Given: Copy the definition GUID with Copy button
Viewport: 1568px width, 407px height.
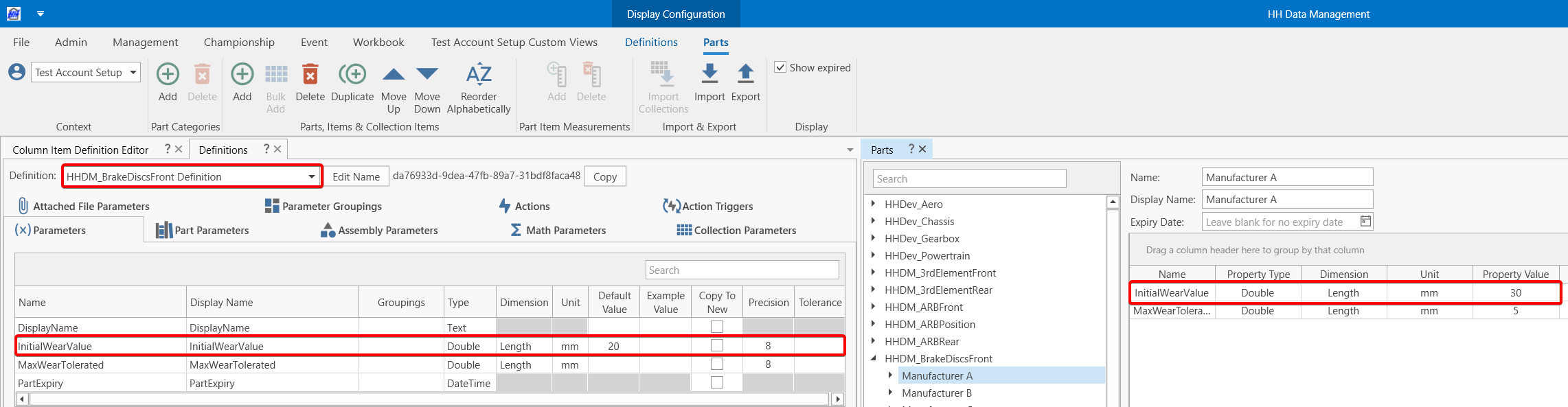Looking at the screenshot, I should click(604, 176).
